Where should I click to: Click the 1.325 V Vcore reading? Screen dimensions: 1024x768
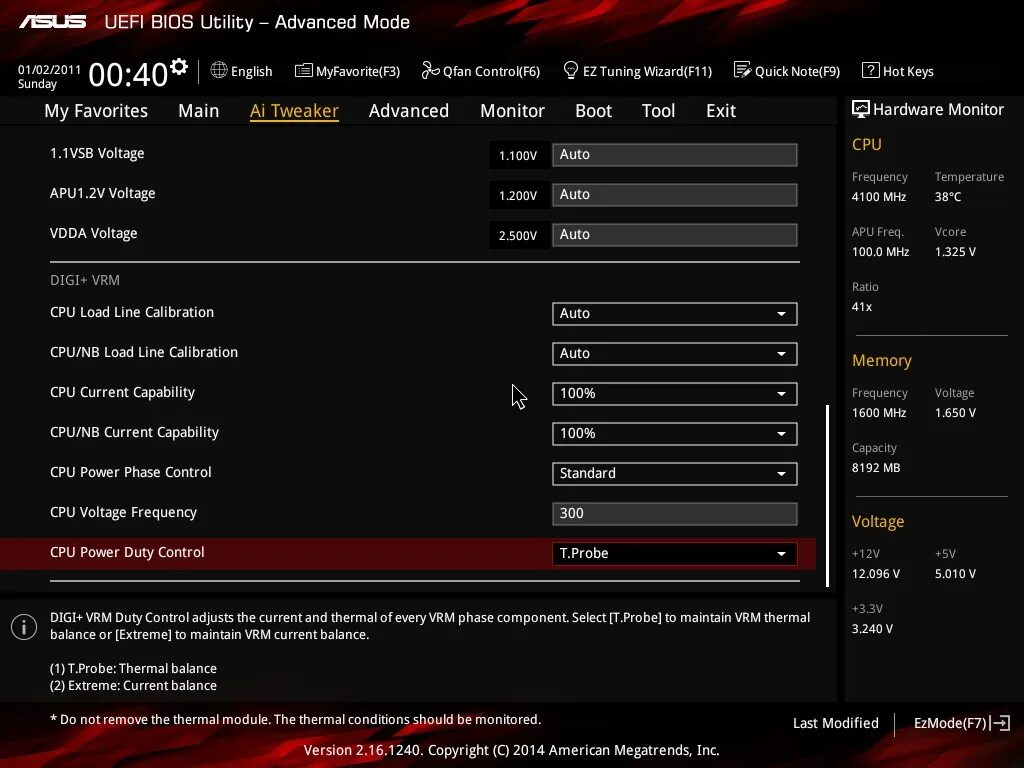955,251
